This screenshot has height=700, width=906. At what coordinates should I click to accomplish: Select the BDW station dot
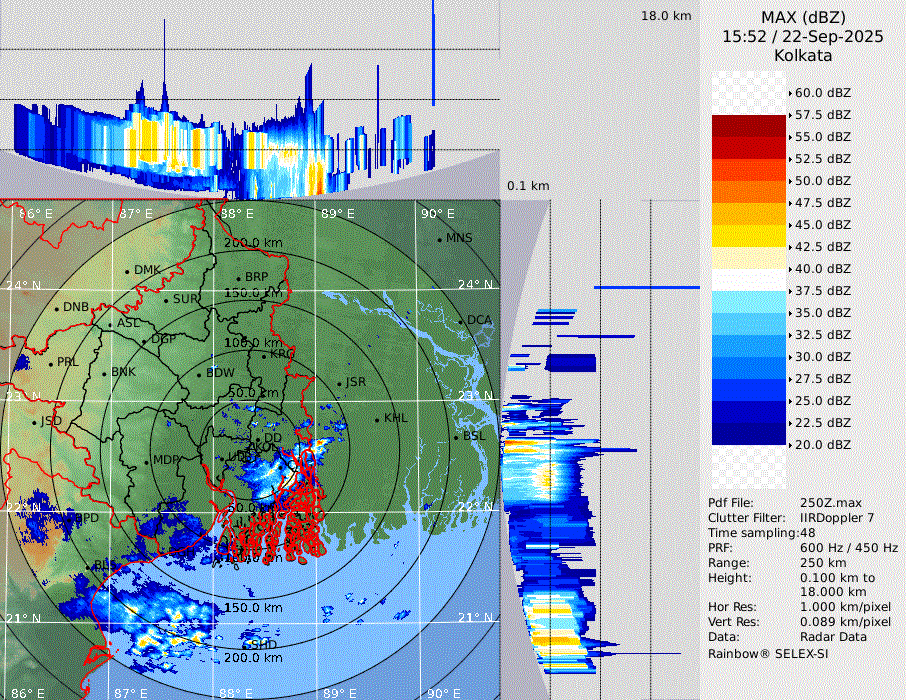pyautogui.click(x=199, y=374)
